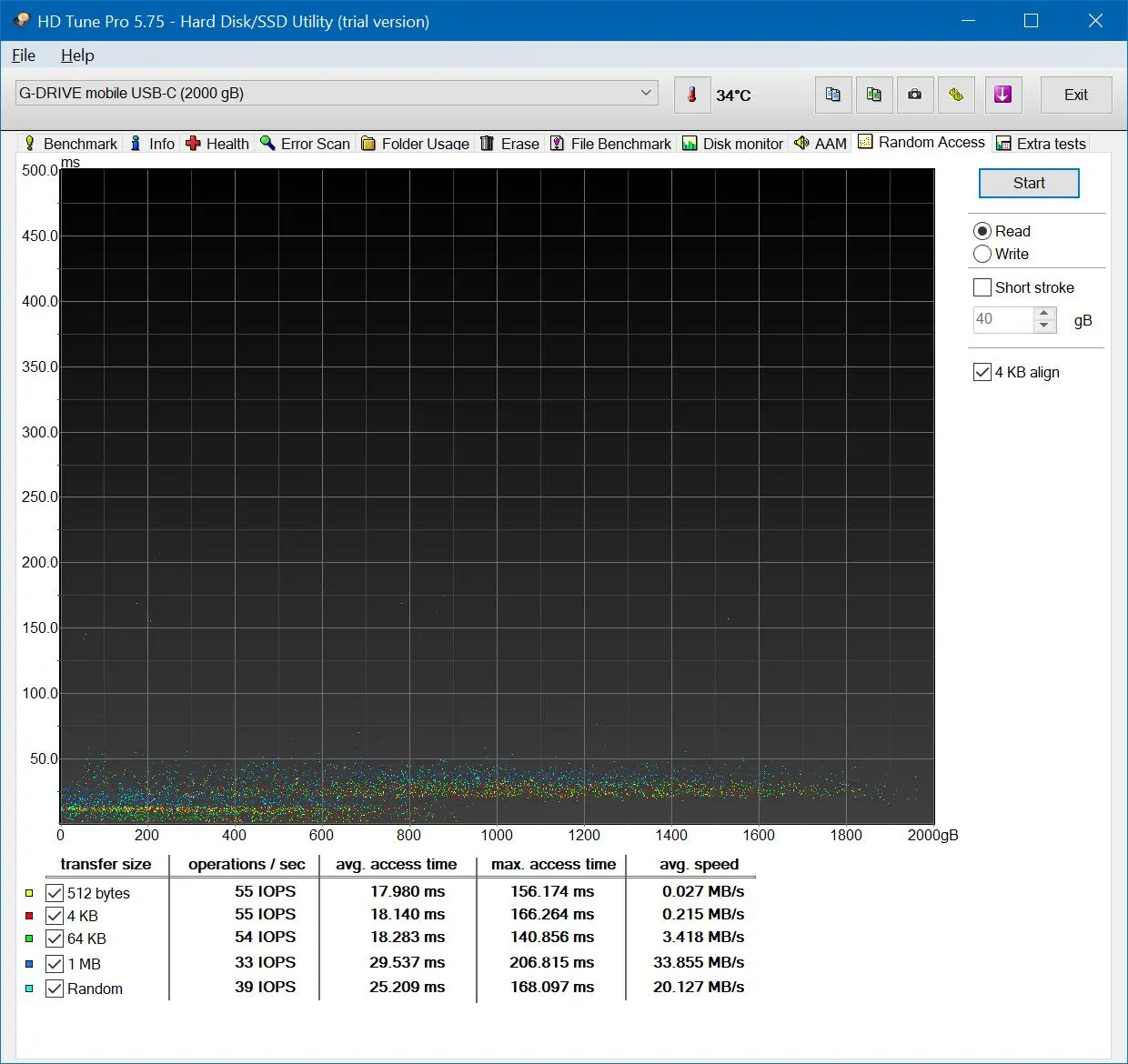The image size is (1128, 1064).
Task: Click the temperature thermometer icon
Action: (692, 95)
